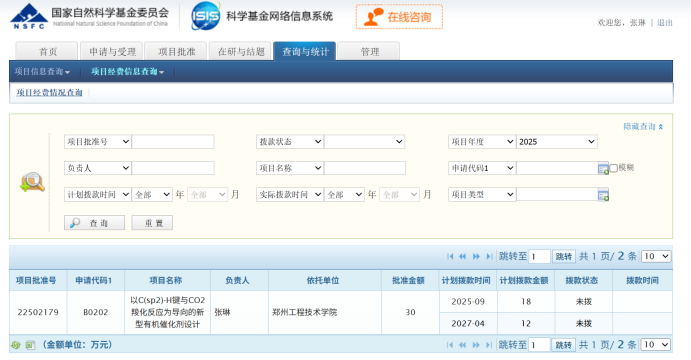This screenshot has width=691, height=360.
Task: Collapse the panel via 隐藏查询 link
Action: tap(643, 127)
